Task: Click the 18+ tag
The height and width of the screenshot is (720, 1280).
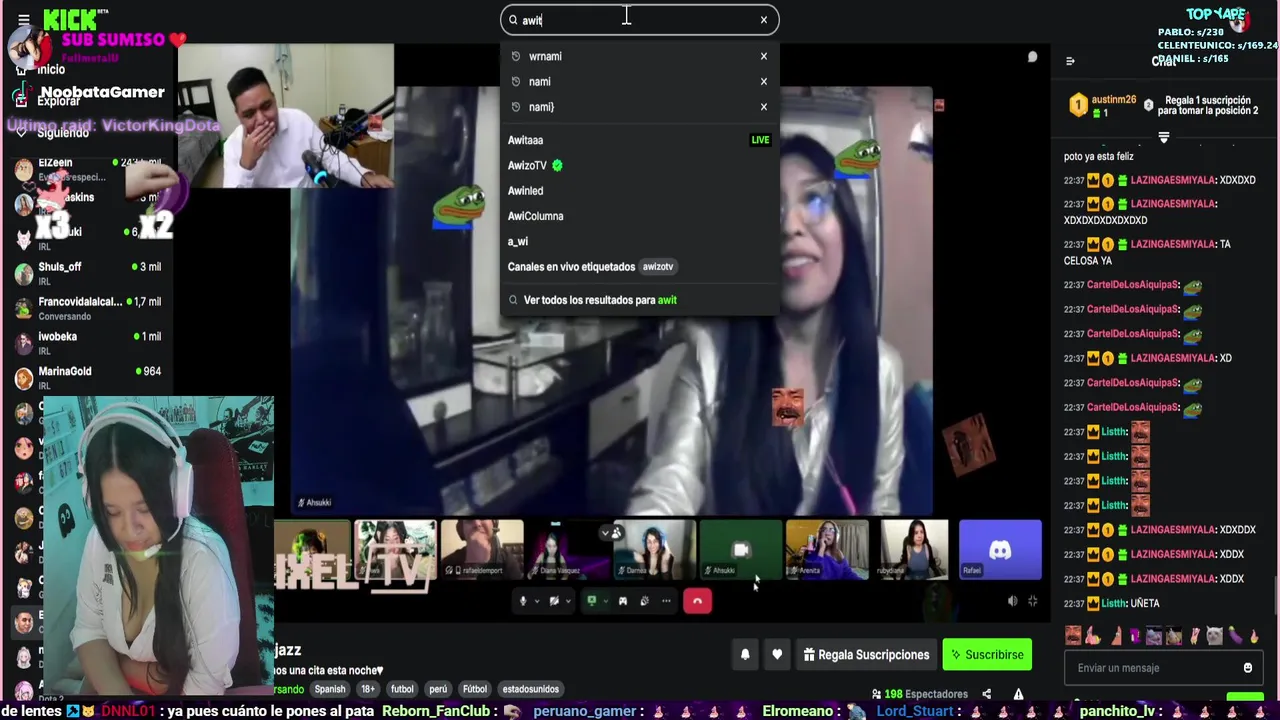Action: [x=368, y=689]
